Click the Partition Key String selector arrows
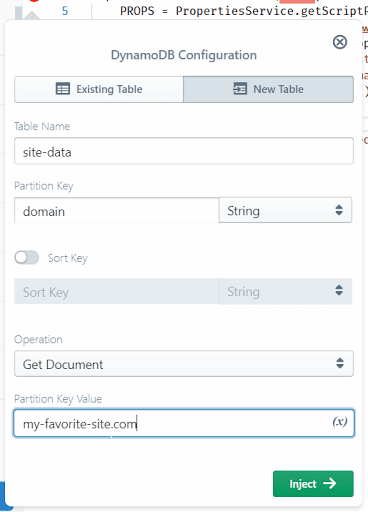The width and height of the screenshot is (368, 512). pyautogui.click(x=339, y=210)
